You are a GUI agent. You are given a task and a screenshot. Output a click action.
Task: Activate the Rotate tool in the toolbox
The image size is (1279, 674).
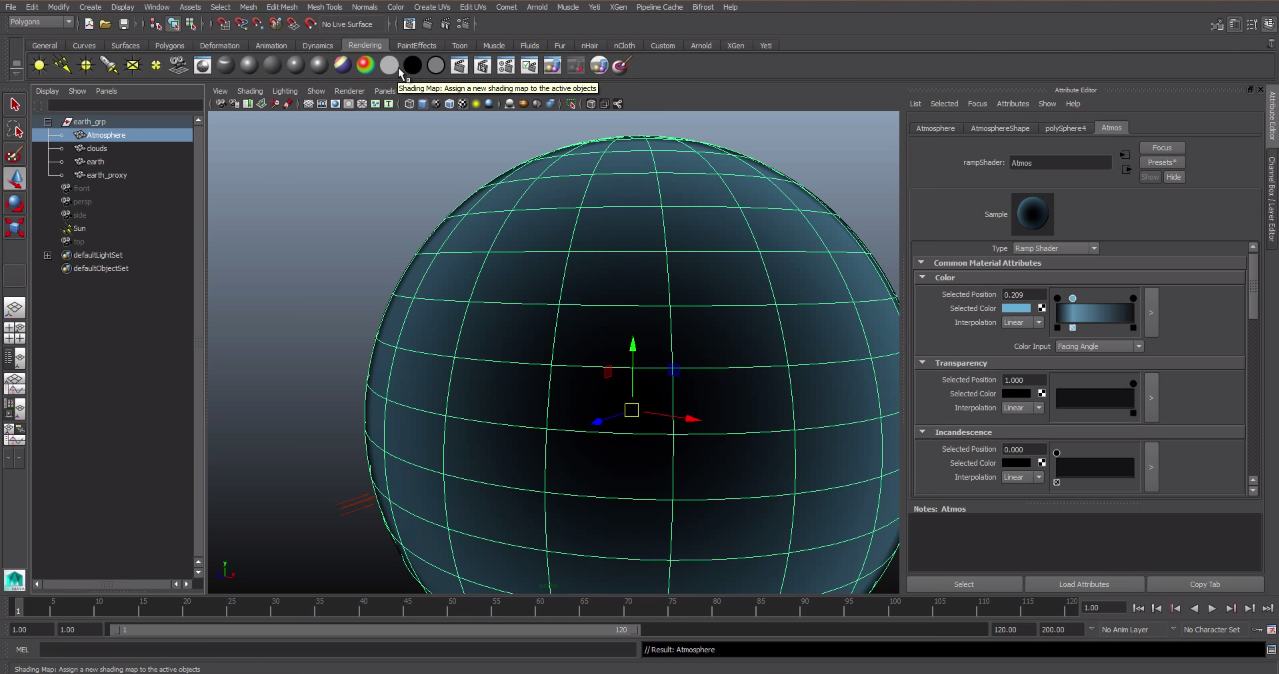click(15, 203)
